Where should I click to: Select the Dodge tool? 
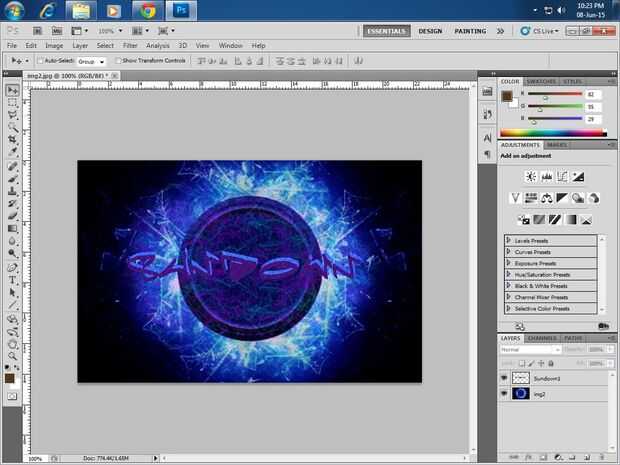pos(13,253)
